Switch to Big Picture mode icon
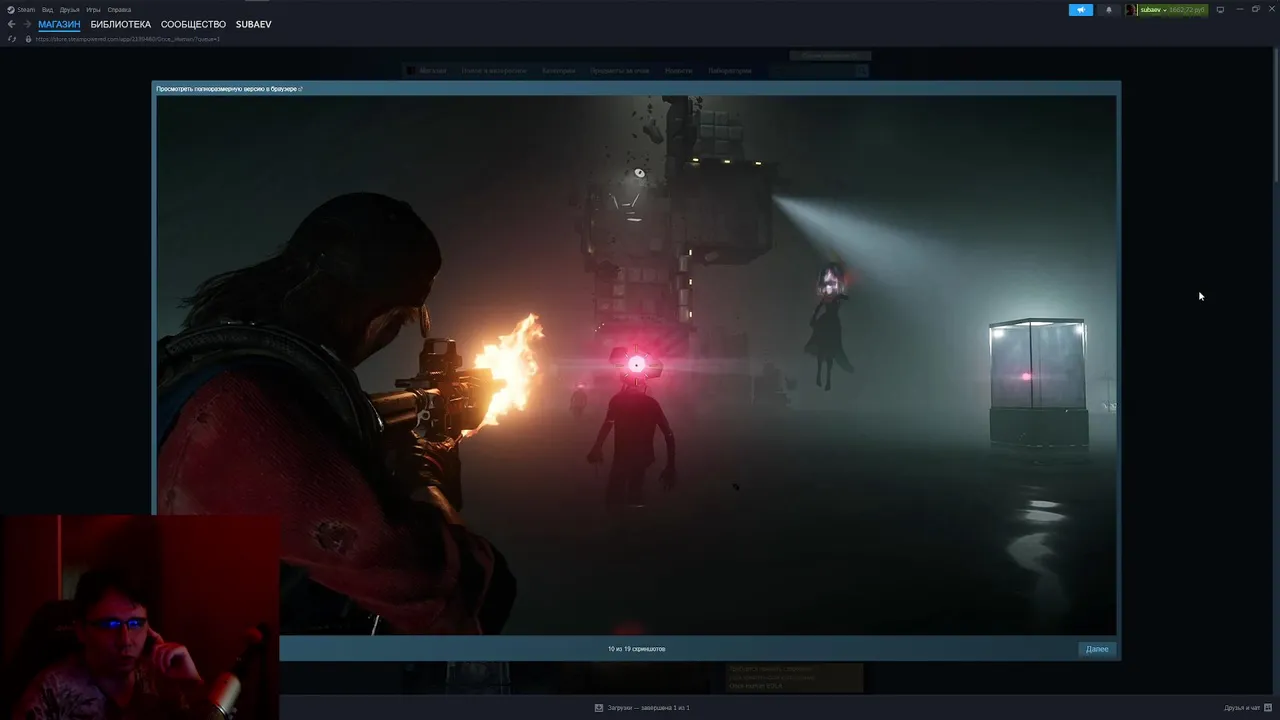The height and width of the screenshot is (720, 1280). click(x=1220, y=10)
